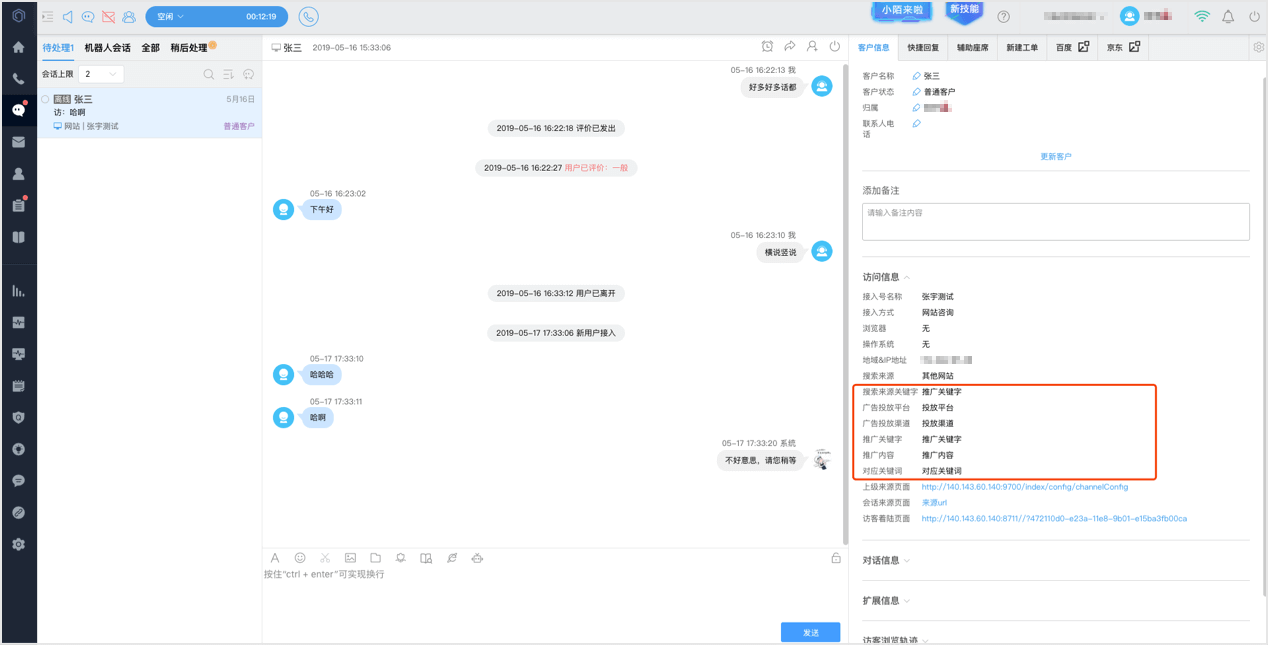Open the emoji picker in message toolbar
The width and height of the screenshot is (1268, 645).
[x=300, y=558]
